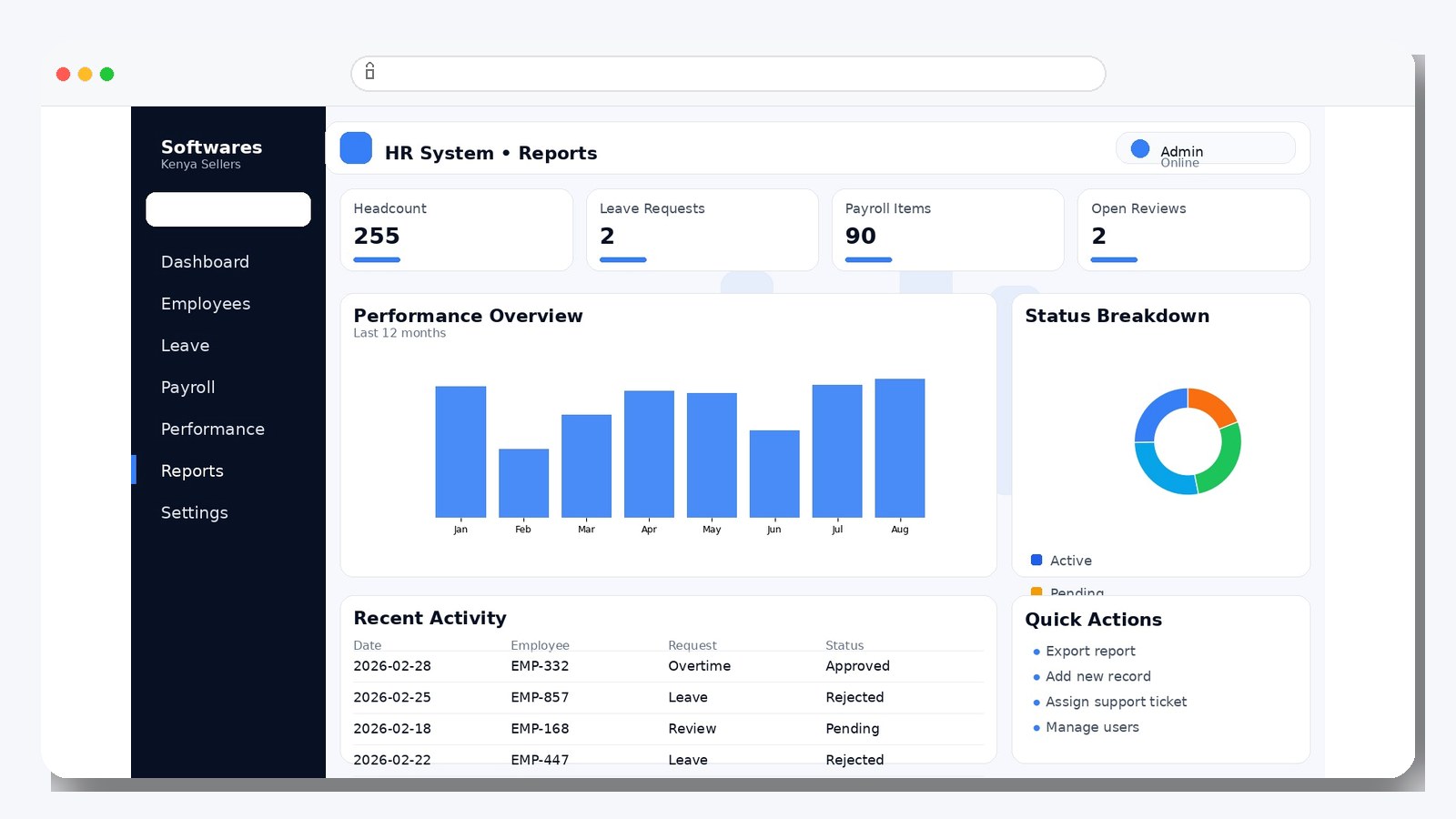Image resolution: width=1456 pixels, height=819 pixels.
Task: Click Export report under Quick Actions
Action: point(1090,651)
